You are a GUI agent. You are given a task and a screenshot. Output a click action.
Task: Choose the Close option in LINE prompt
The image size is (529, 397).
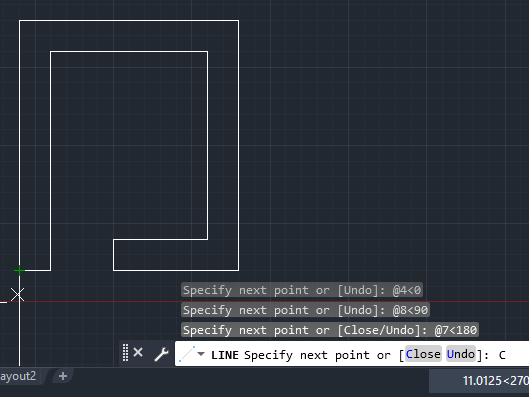[x=423, y=354]
